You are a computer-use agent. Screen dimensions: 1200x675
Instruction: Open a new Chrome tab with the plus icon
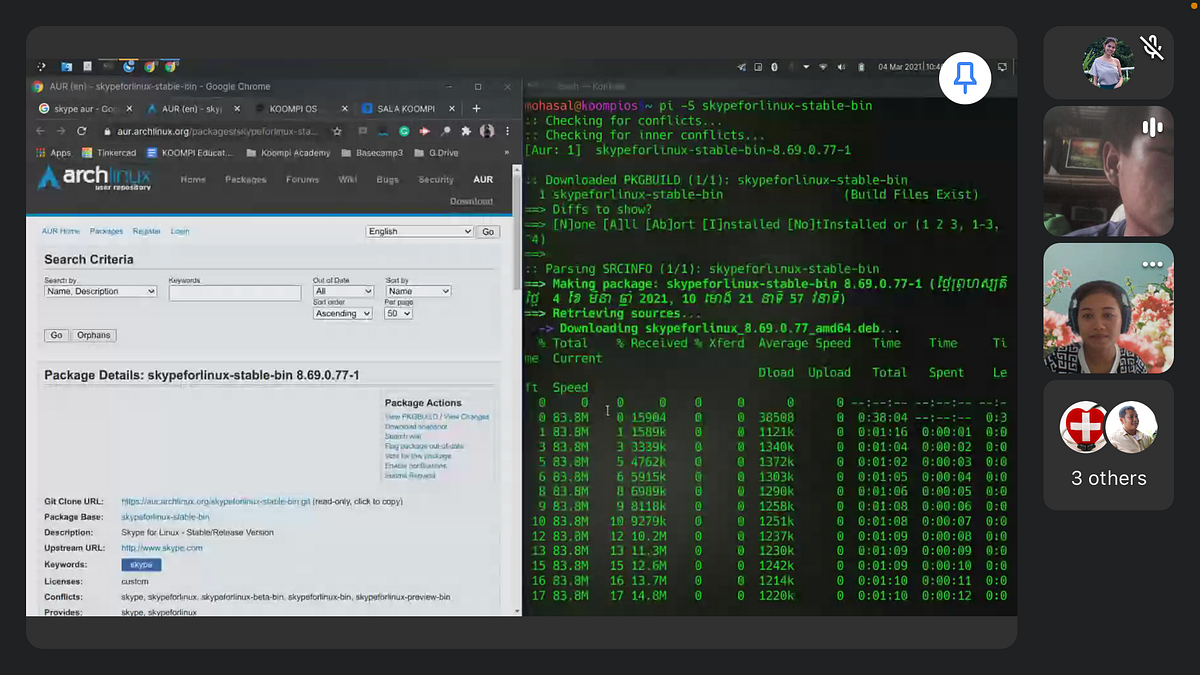coord(476,108)
